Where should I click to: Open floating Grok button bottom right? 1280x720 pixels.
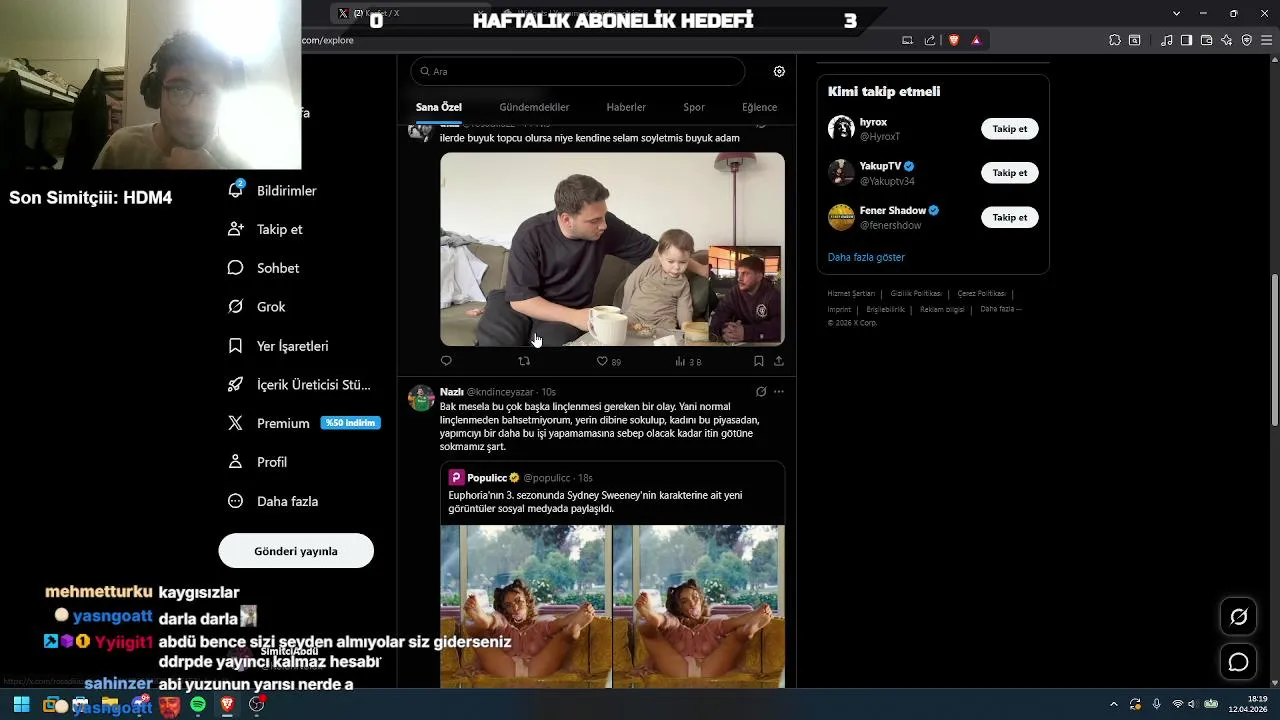[1238, 617]
